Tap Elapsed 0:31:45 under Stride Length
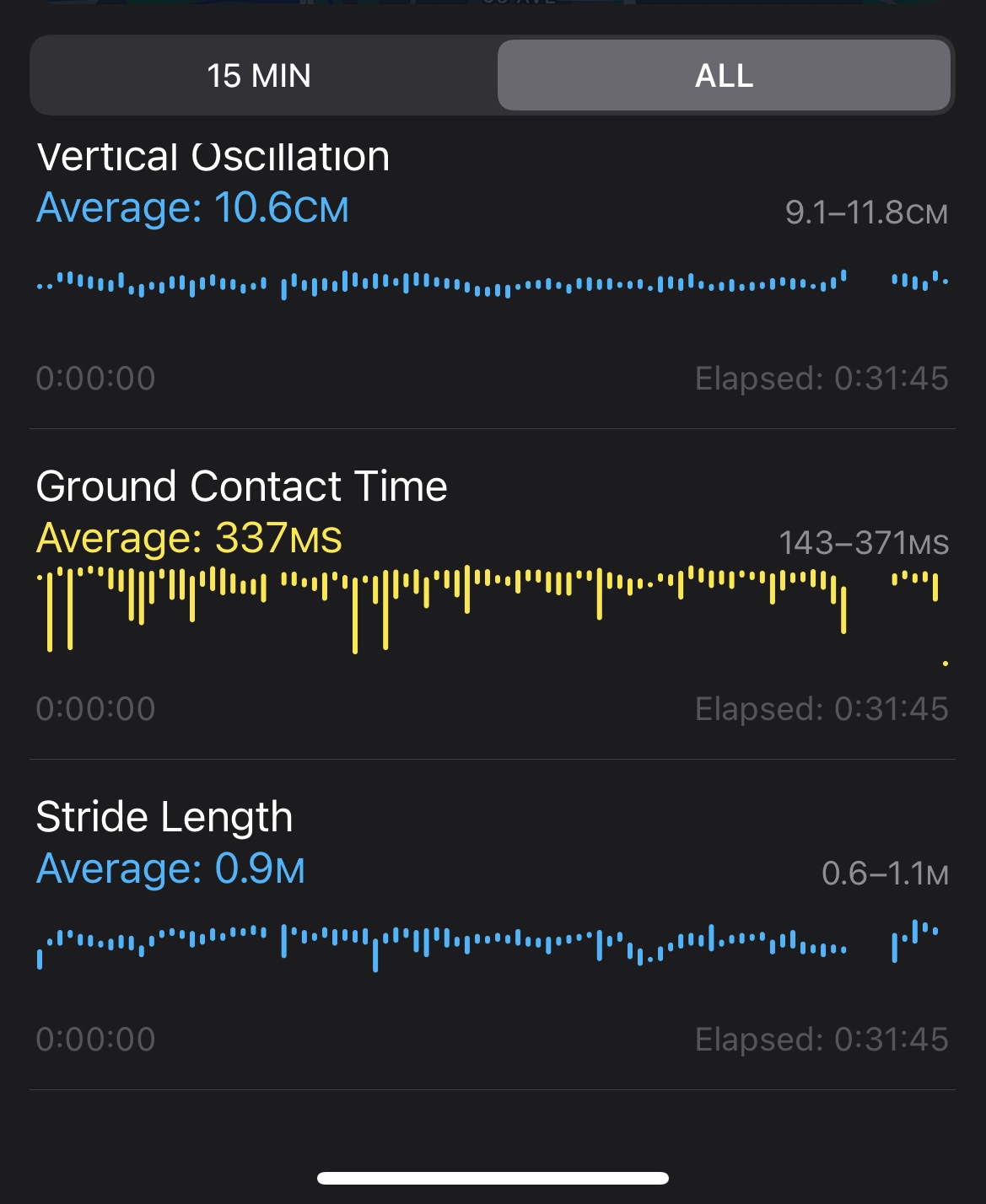986x1204 pixels. click(822, 1040)
